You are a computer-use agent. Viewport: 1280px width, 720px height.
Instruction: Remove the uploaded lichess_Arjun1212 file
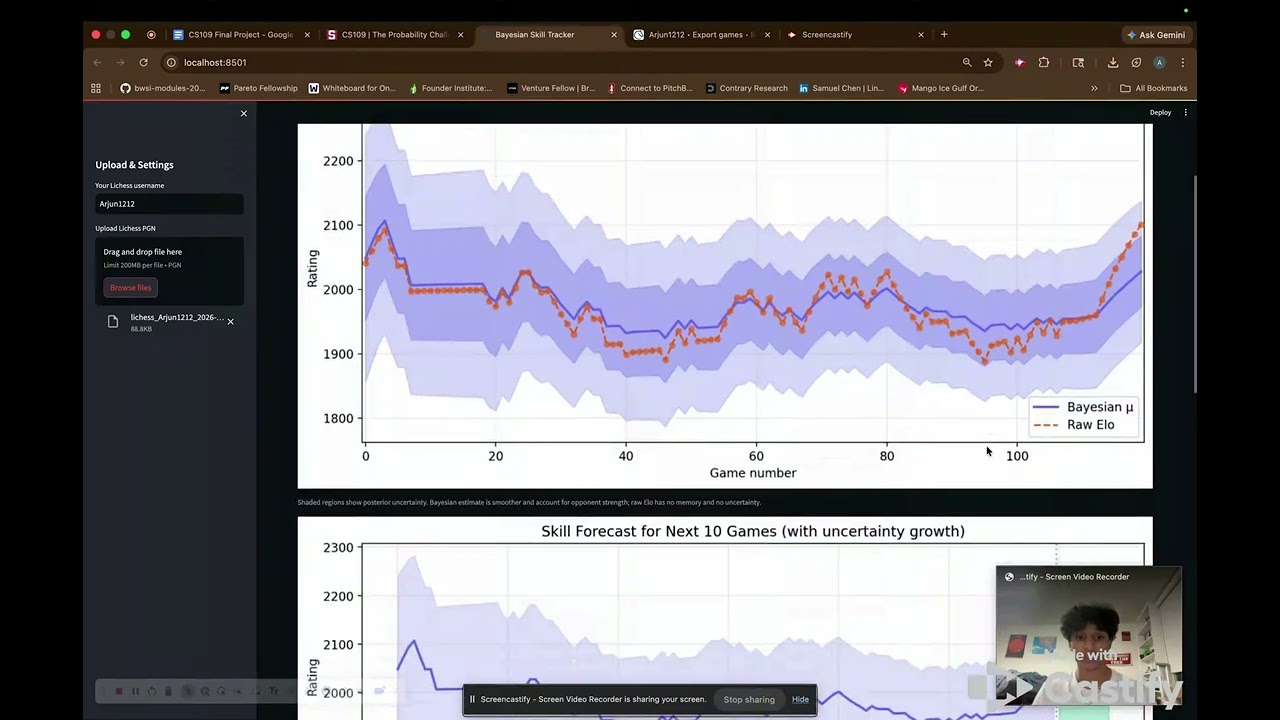pos(230,321)
